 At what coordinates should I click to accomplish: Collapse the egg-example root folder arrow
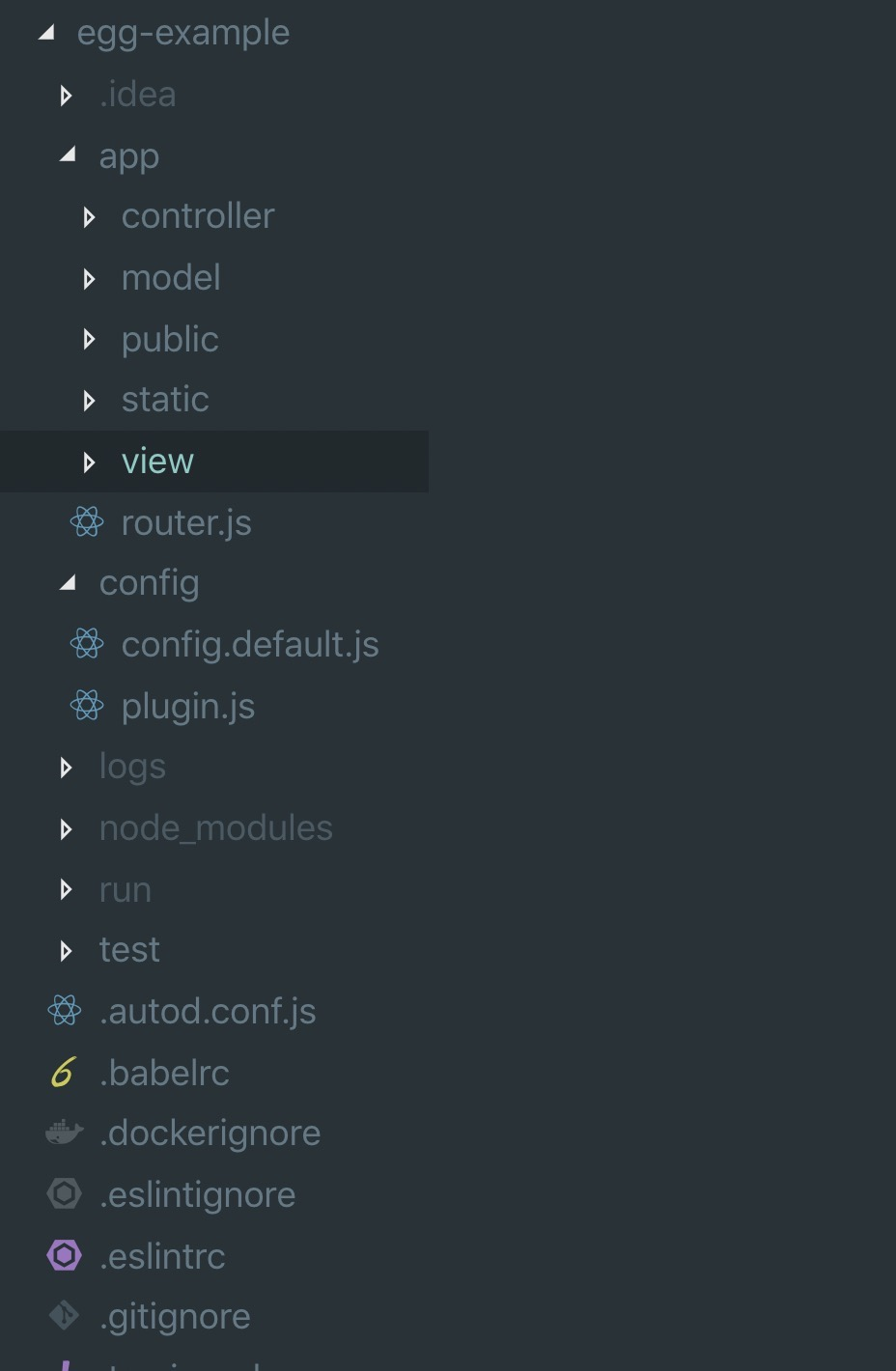click(45, 34)
